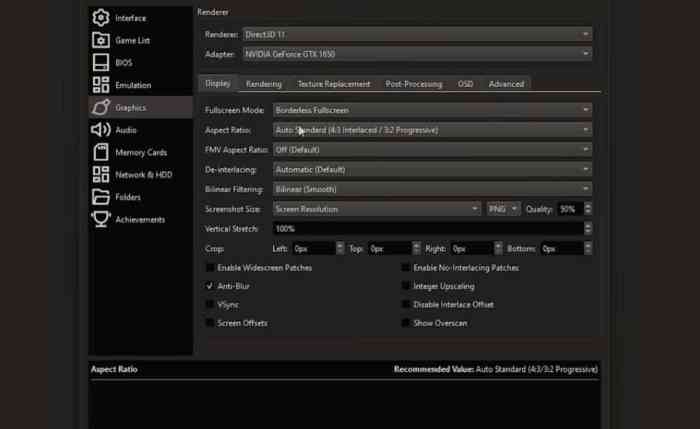Switch to the Rendering tab

pyautogui.click(x=264, y=84)
